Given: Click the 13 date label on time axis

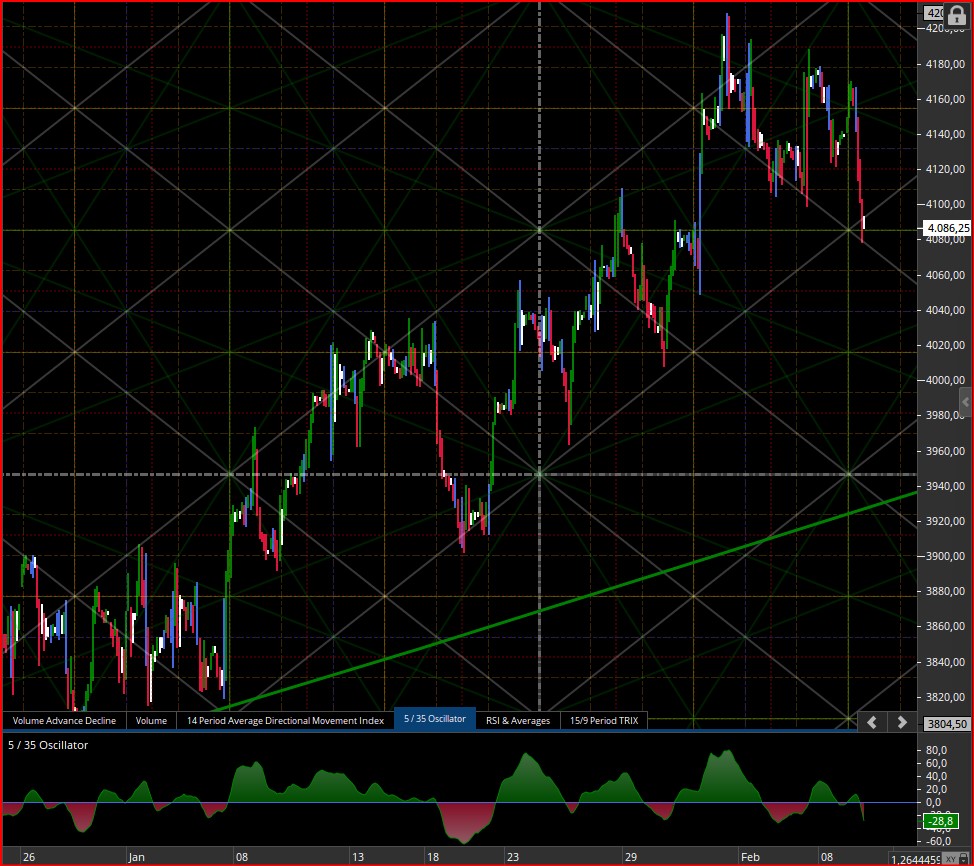Looking at the screenshot, I should tap(358, 857).
